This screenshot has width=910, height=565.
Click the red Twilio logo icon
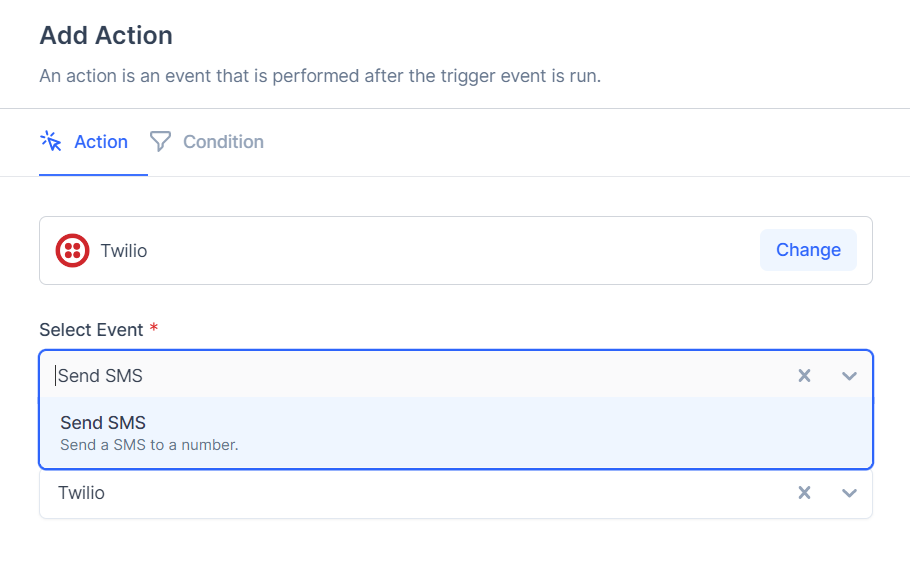(x=73, y=251)
